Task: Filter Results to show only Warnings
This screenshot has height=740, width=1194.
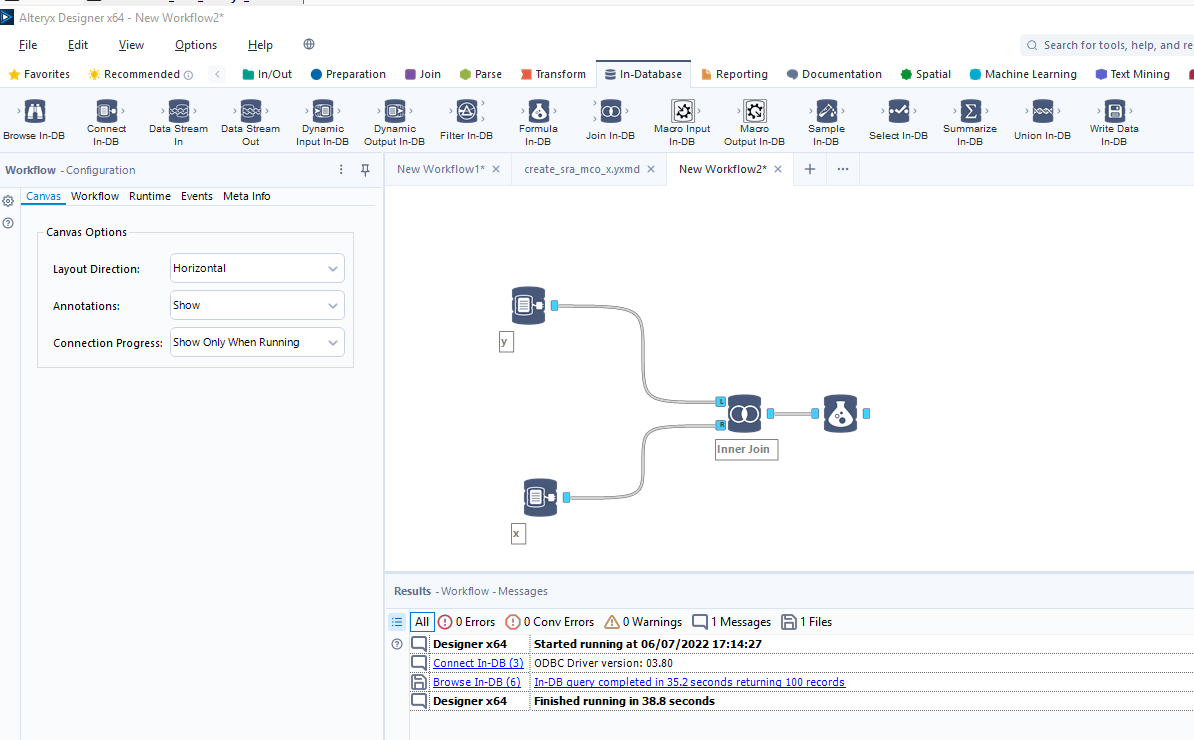Action: pyautogui.click(x=642, y=621)
